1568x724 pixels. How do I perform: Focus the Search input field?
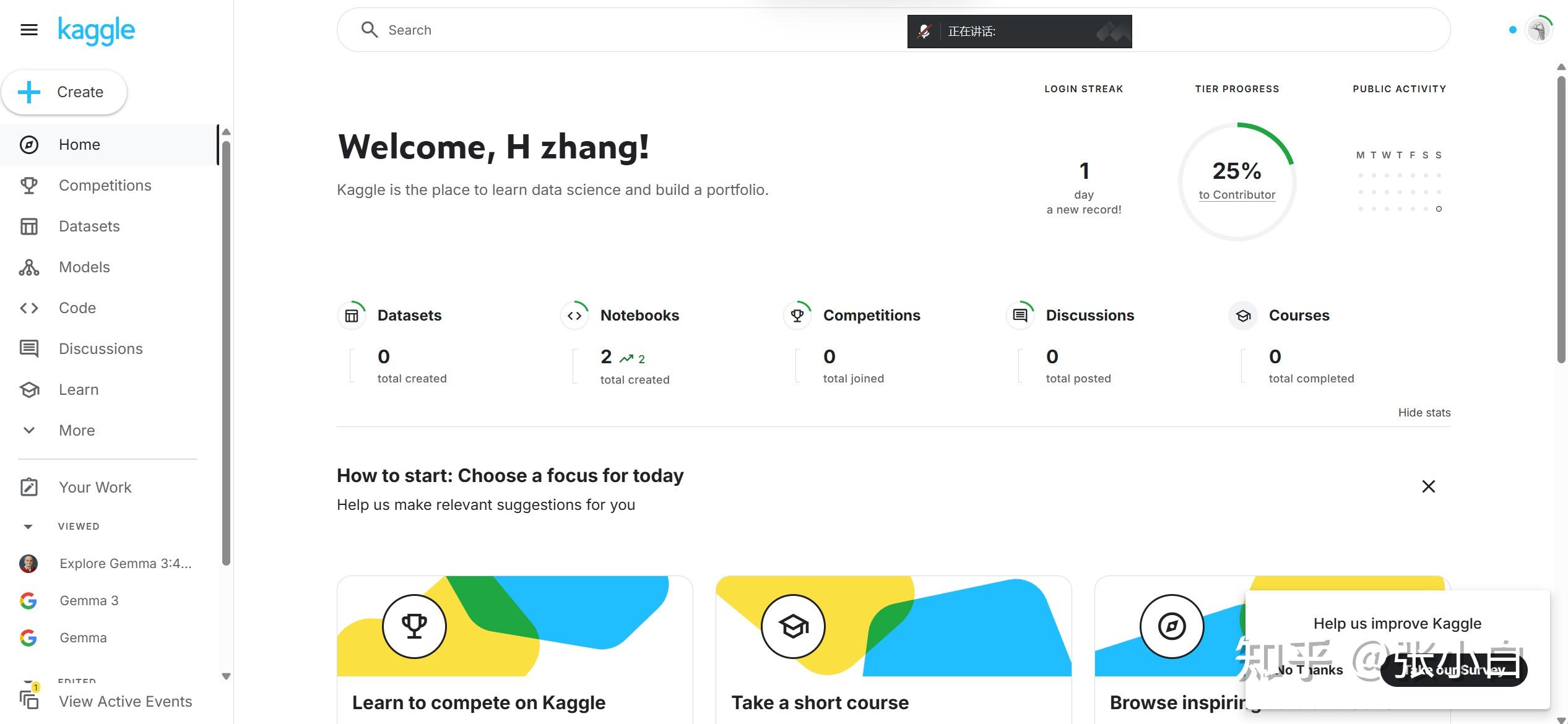pos(619,30)
